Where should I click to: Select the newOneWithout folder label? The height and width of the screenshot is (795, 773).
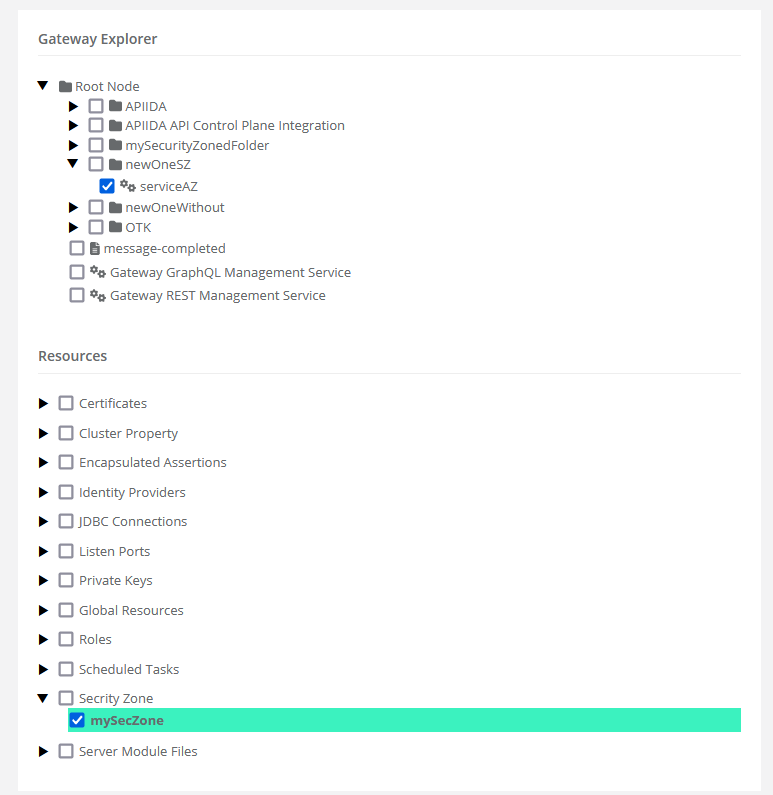174,207
